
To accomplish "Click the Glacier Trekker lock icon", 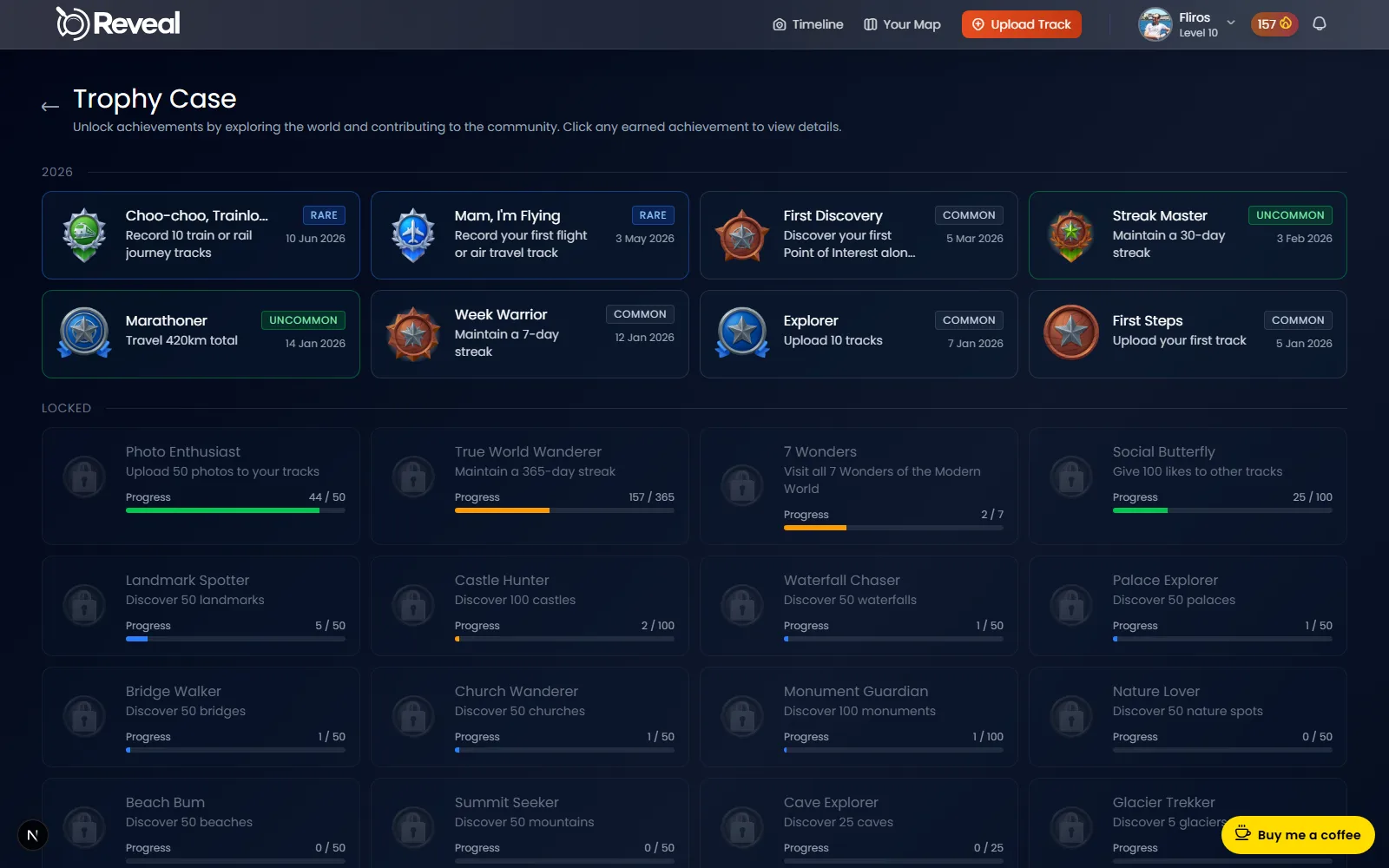I will click(1071, 827).
